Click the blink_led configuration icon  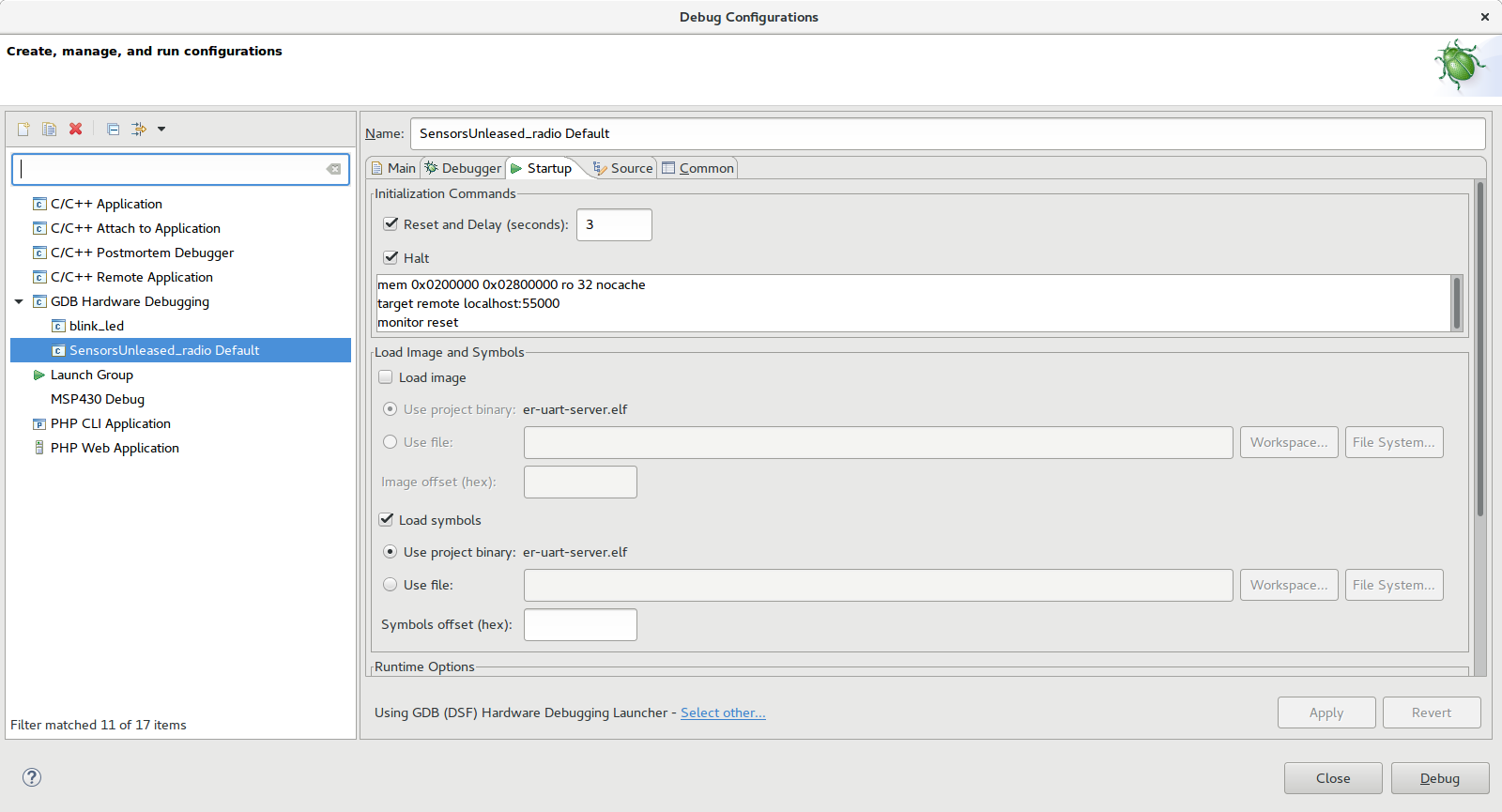[58, 326]
